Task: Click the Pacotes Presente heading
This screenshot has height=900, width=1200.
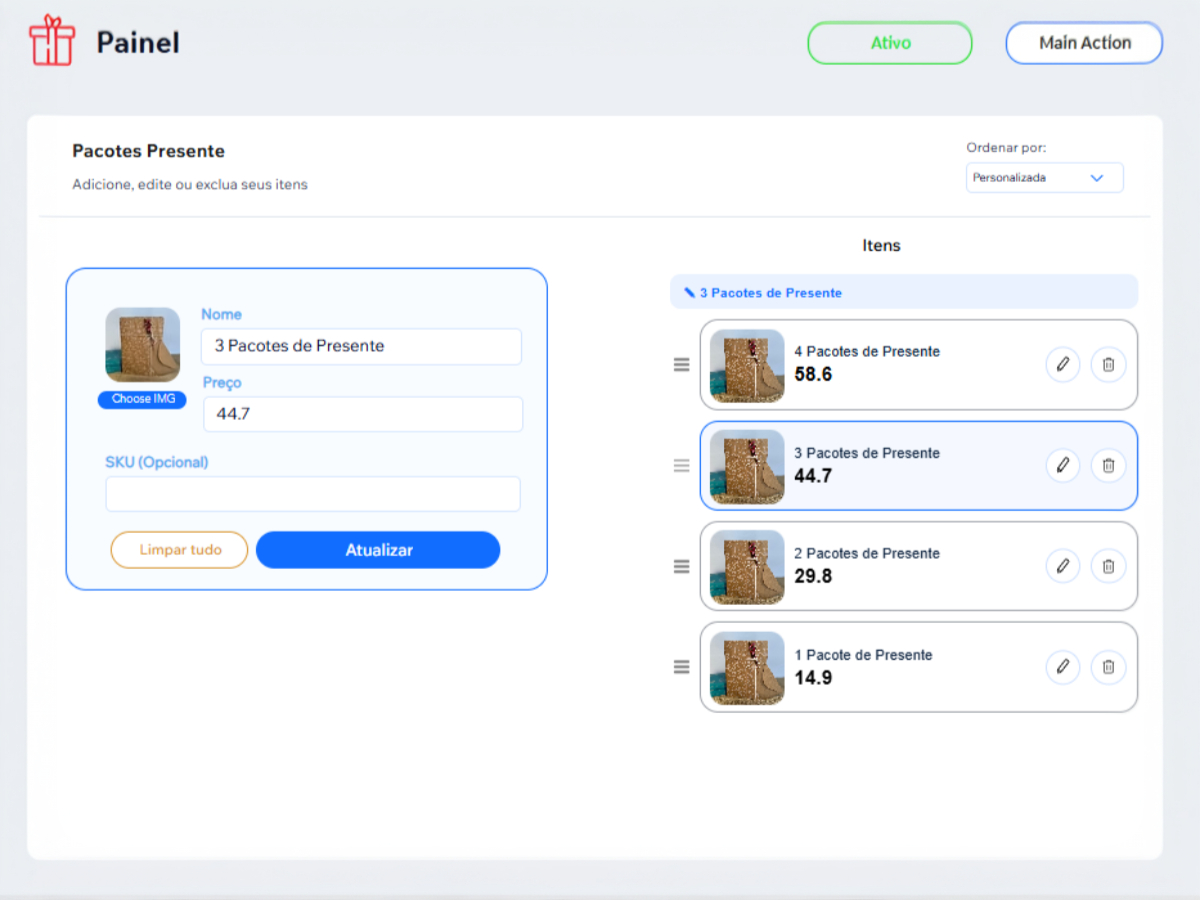Action: point(148,151)
